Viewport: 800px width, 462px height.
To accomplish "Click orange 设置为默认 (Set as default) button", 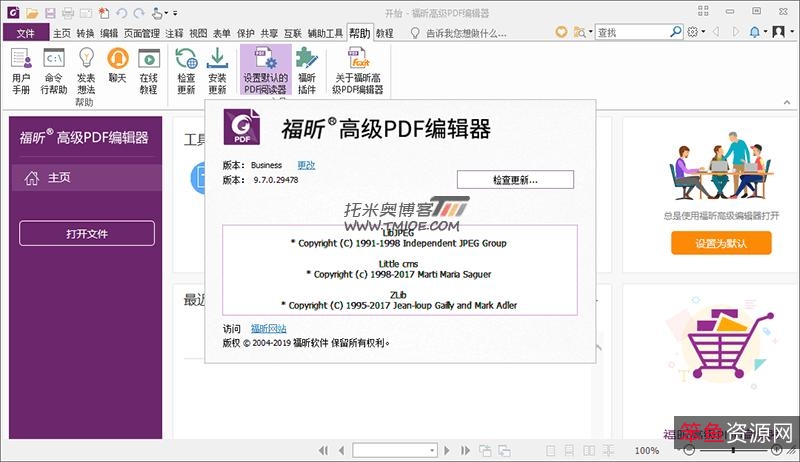I will click(721, 243).
